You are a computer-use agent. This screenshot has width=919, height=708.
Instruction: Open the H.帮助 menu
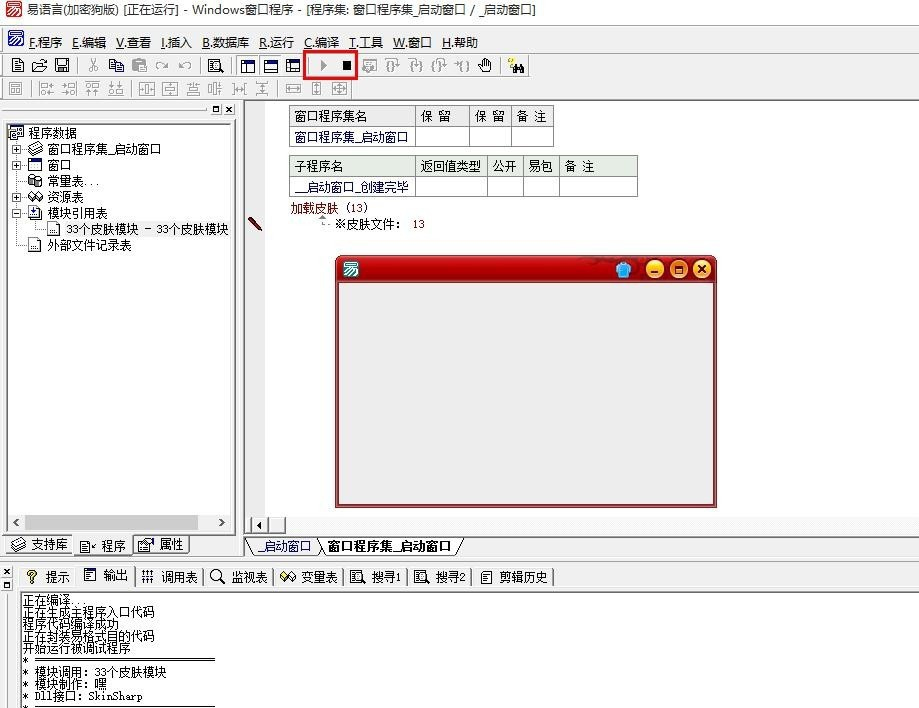(x=460, y=43)
